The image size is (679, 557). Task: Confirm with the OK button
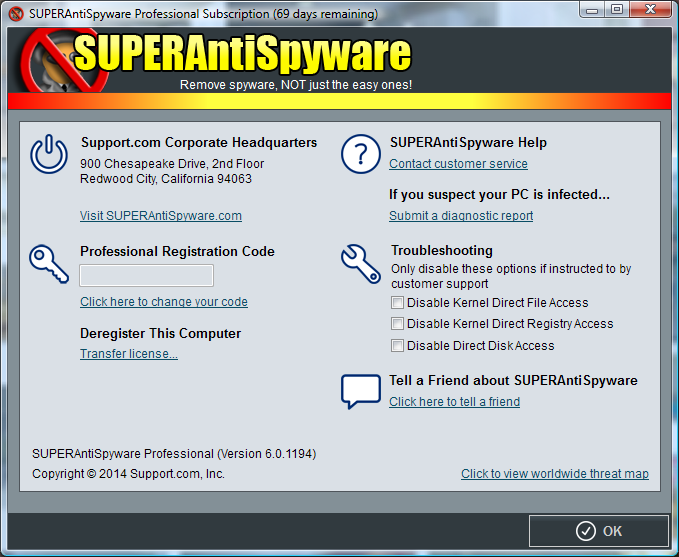(599, 531)
